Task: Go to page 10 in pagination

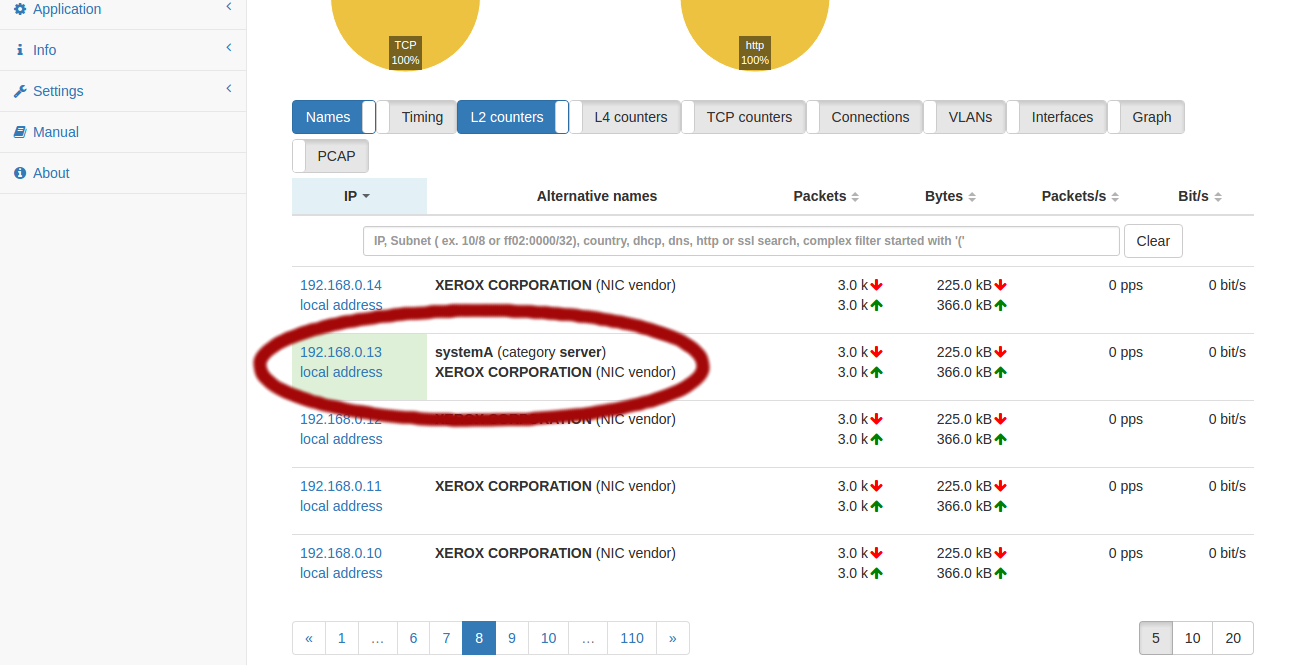Action: click(x=549, y=638)
